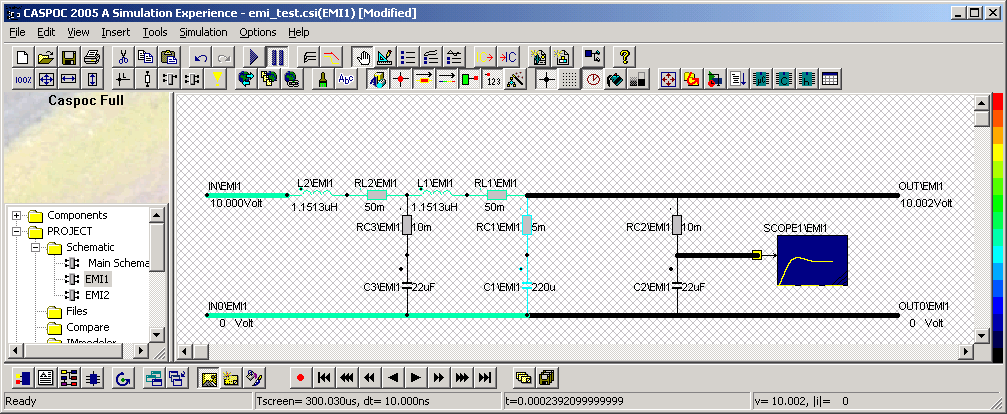
Task: Start simulation with the blue play arrow
Action: pos(255,57)
